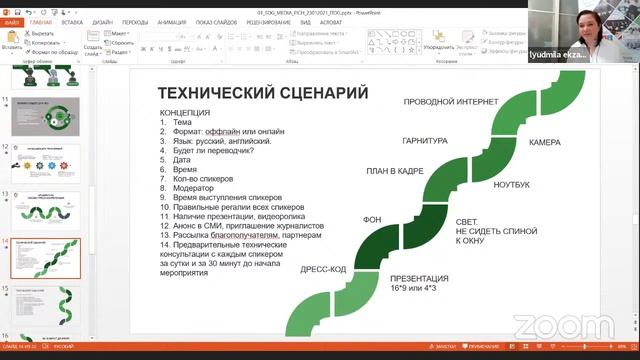Click 'ПРОВОДНОЙ ИНТЕРНЕТ' label on slide
Viewport: 640px width, 360px height.
[451, 102]
